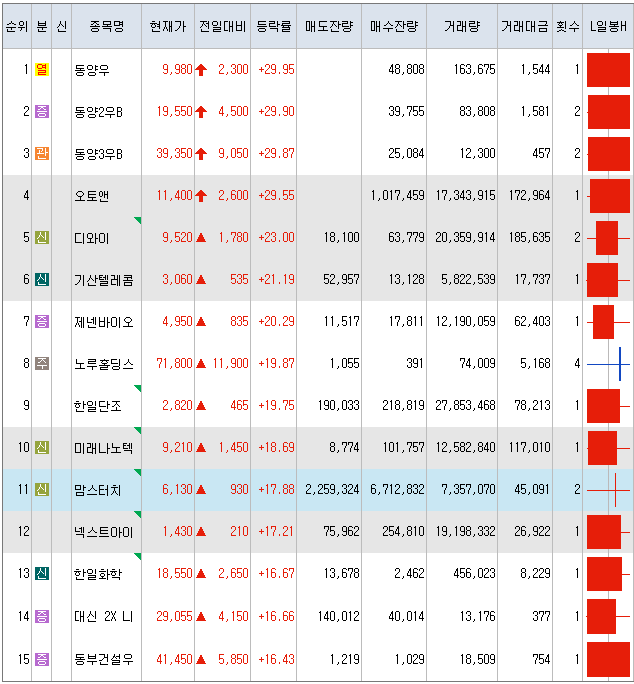Click the green 신 badge beside 디와이
634x684 pixels.
click(x=41, y=237)
